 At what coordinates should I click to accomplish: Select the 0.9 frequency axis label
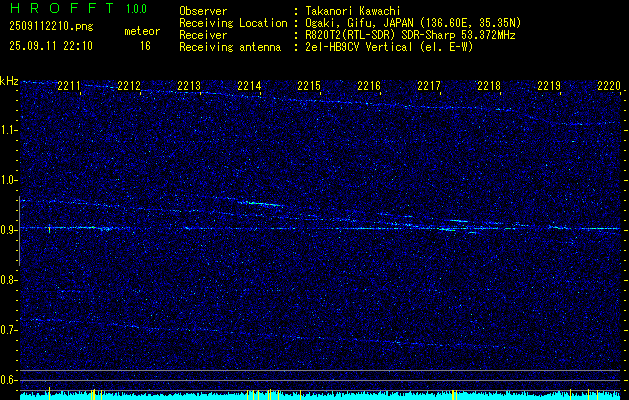pyautogui.click(x=9, y=230)
